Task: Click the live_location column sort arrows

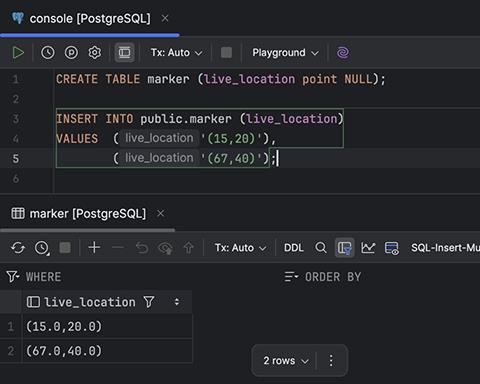Action: 177,302
